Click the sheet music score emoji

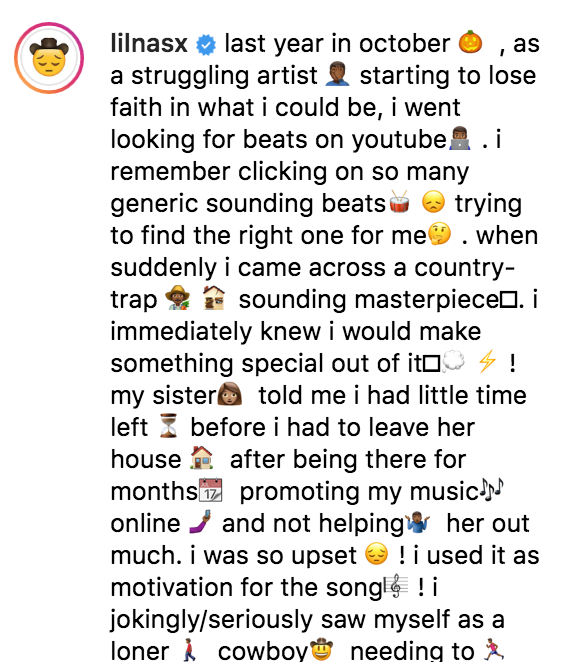coord(396,586)
